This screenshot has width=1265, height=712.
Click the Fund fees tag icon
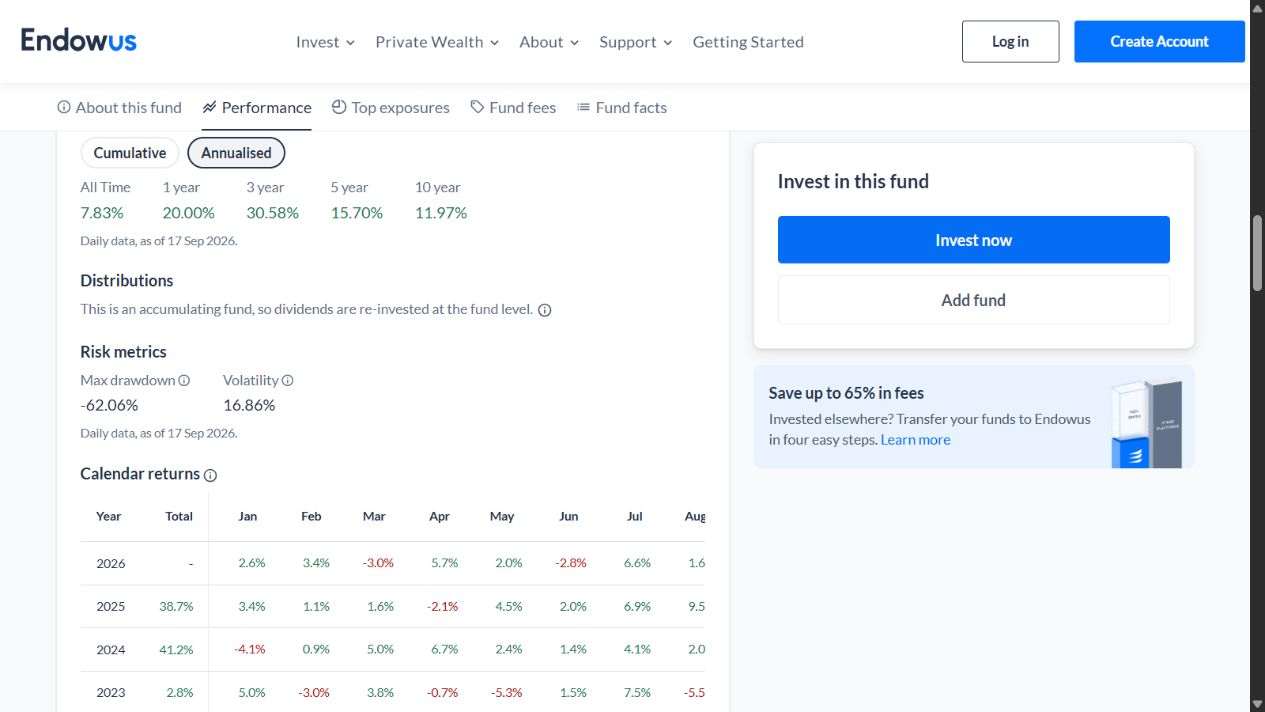point(477,107)
